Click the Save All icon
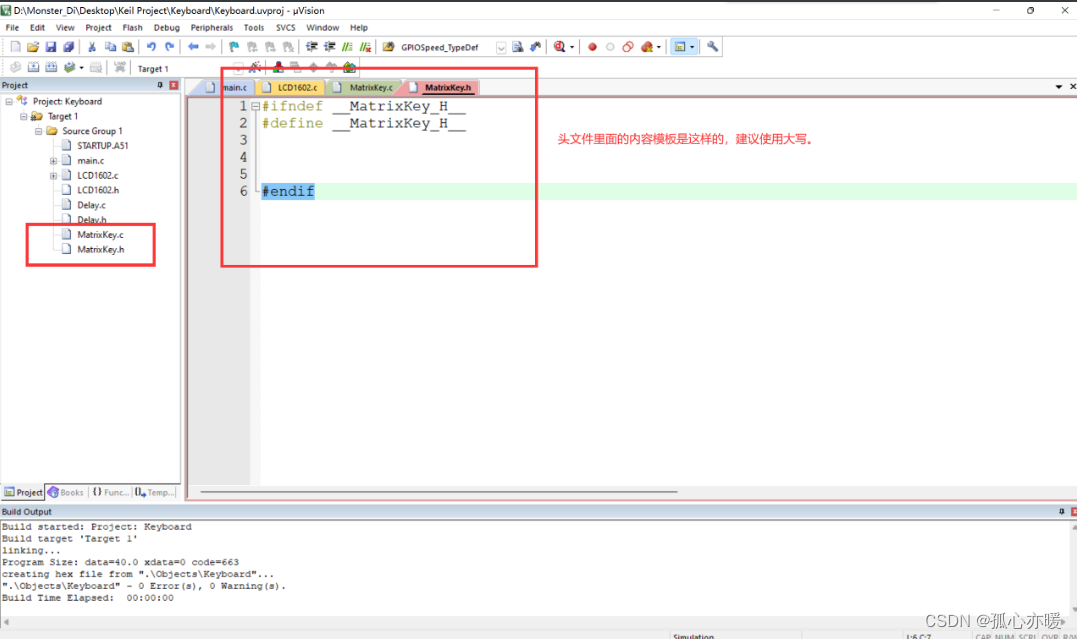1077x639 pixels. click(x=68, y=47)
